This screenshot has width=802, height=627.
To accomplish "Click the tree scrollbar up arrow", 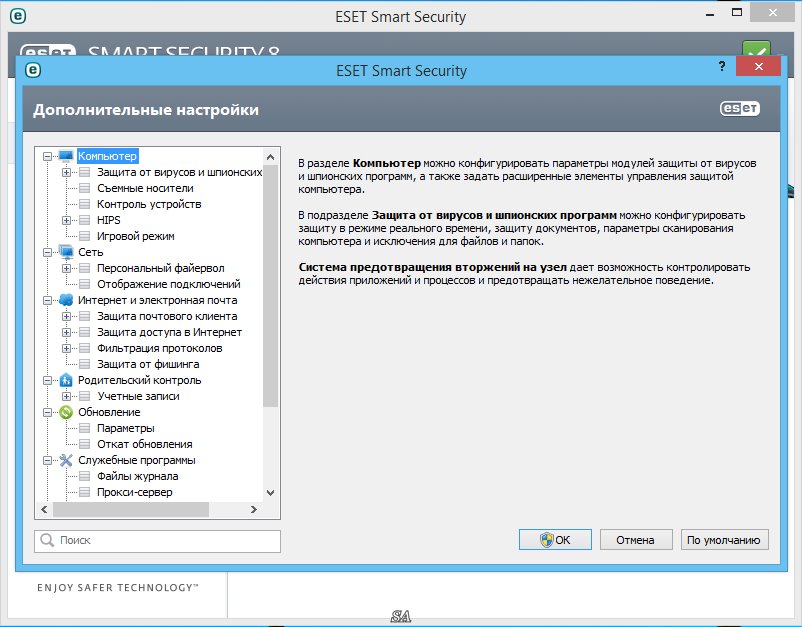I will point(271,157).
